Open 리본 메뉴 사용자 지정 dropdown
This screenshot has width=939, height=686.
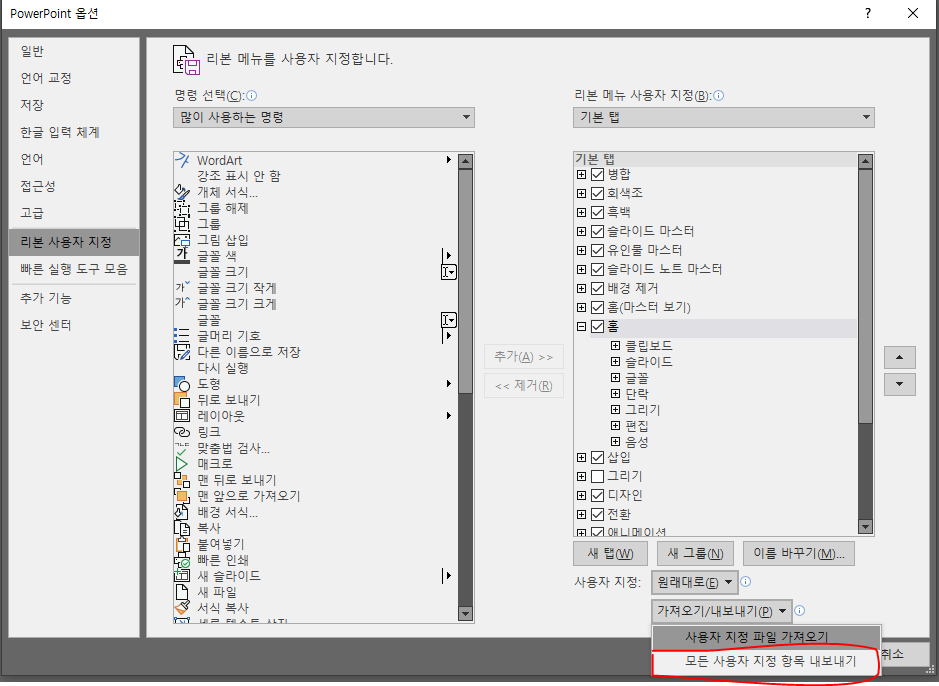point(723,117)
